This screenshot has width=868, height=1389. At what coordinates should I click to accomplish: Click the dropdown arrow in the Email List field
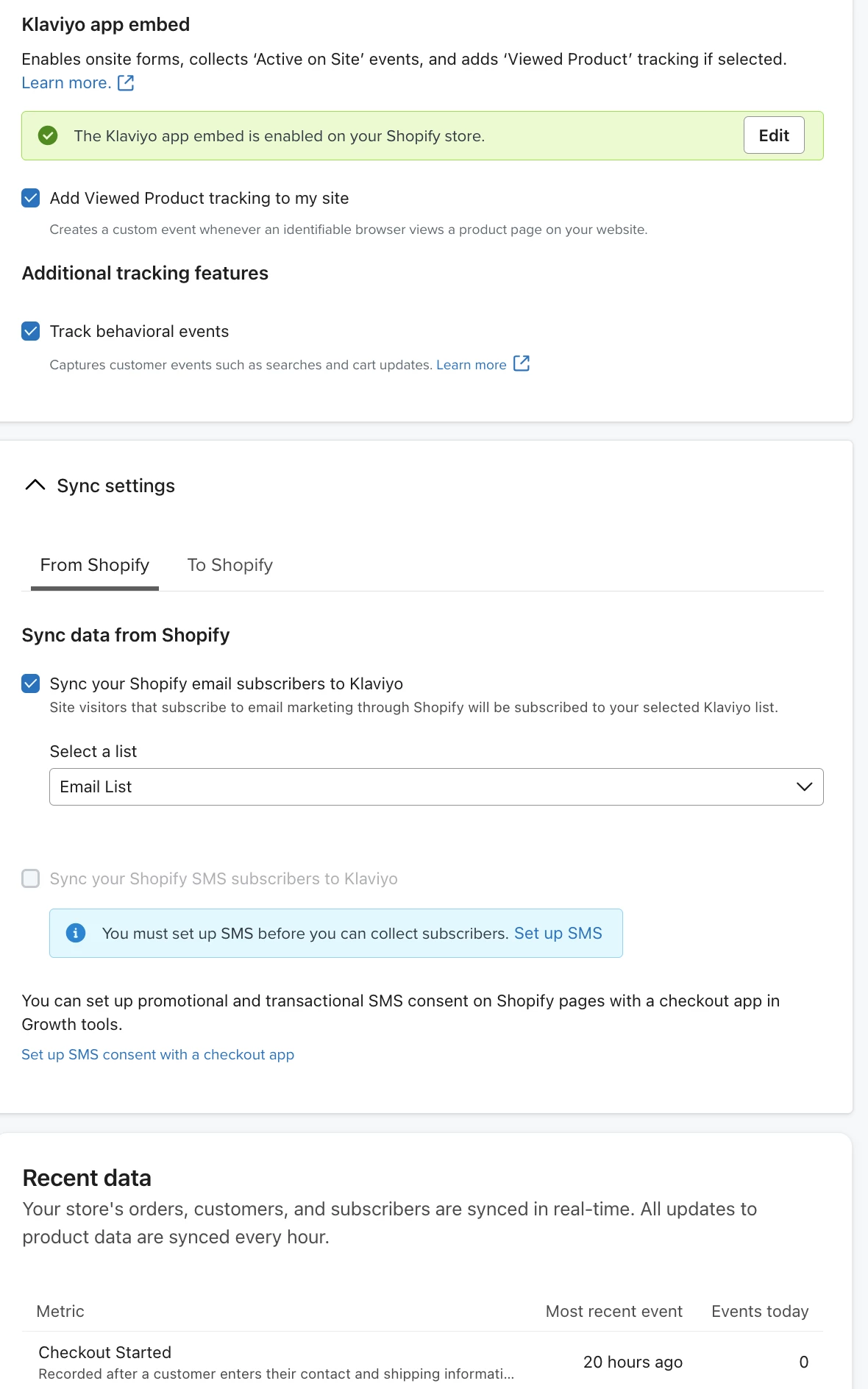(x=804, y=786)
